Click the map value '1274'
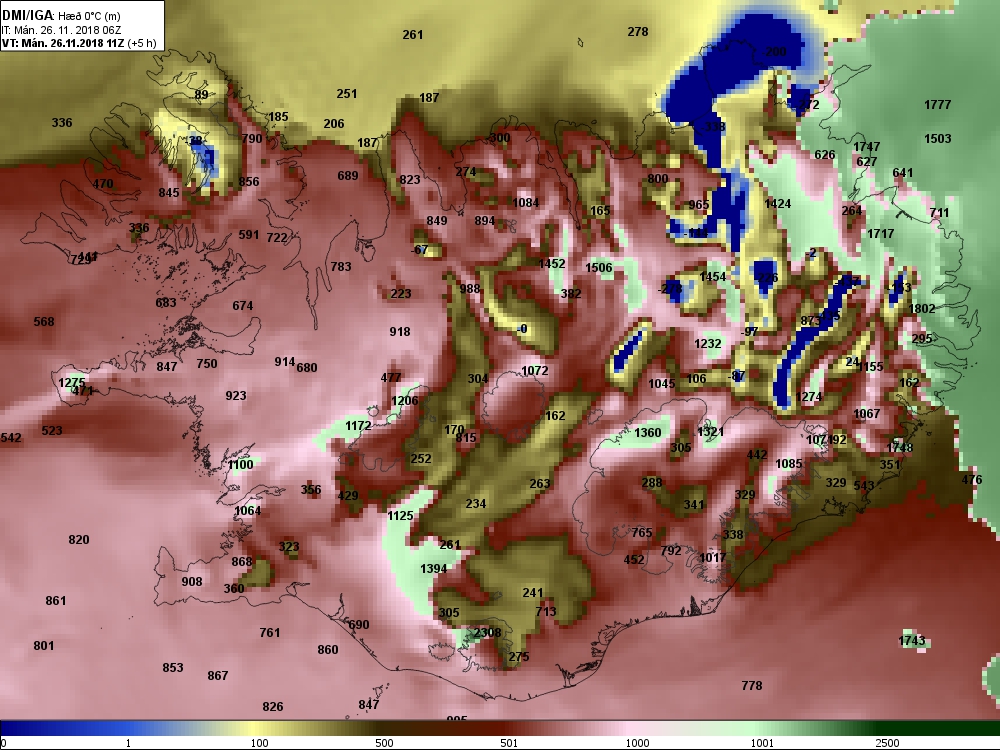The width and height of the screenshot is (1000, 750). (809, 397)
